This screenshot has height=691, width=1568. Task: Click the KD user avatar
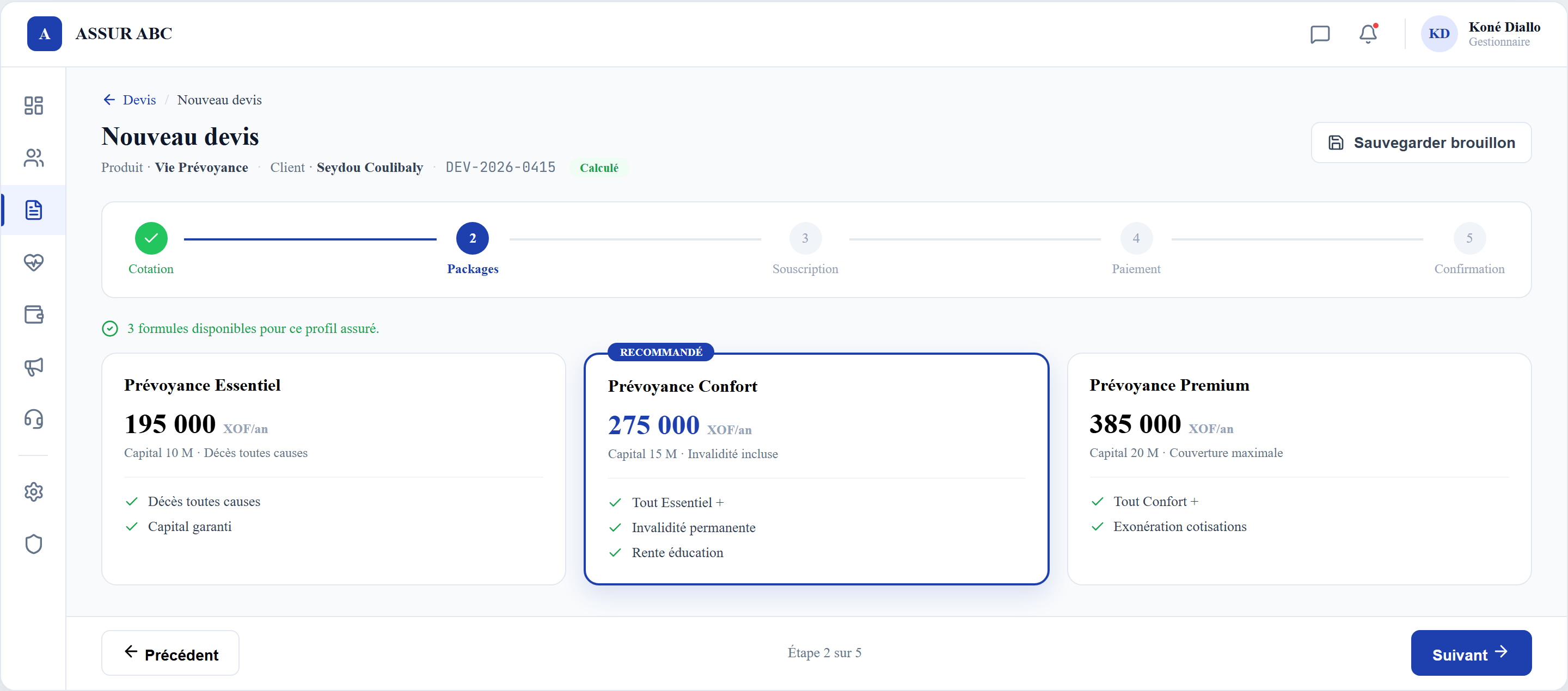point(1439,33)
